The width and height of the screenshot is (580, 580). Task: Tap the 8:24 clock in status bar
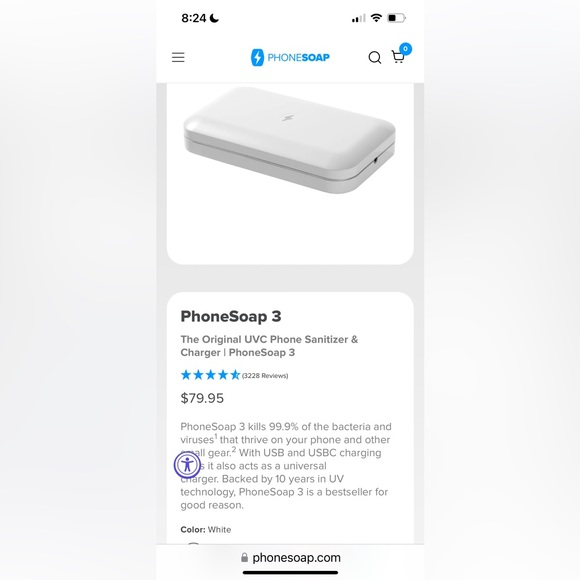(193, 18)
